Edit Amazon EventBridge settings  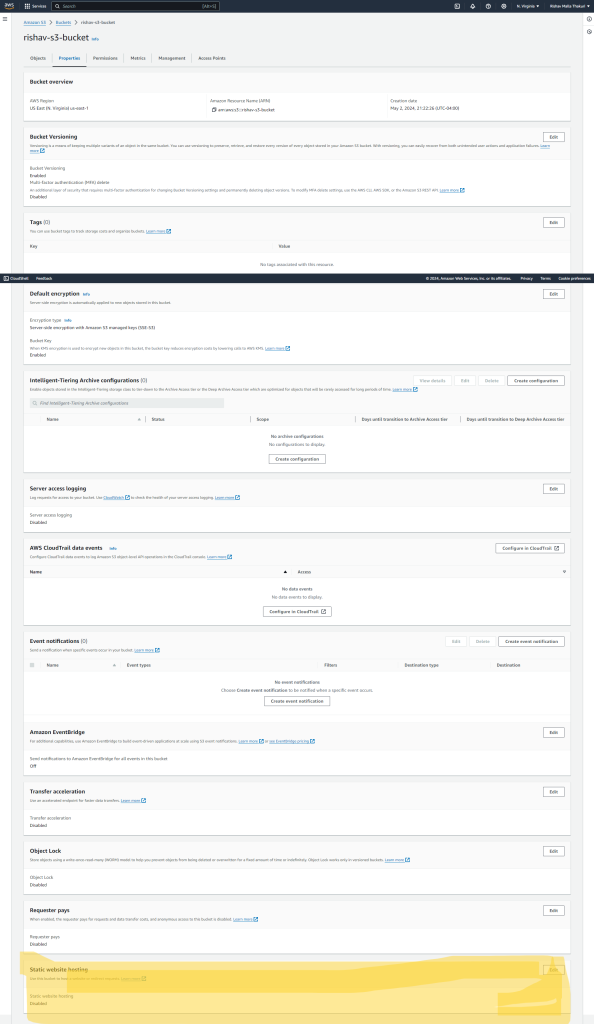click(554, 733)
